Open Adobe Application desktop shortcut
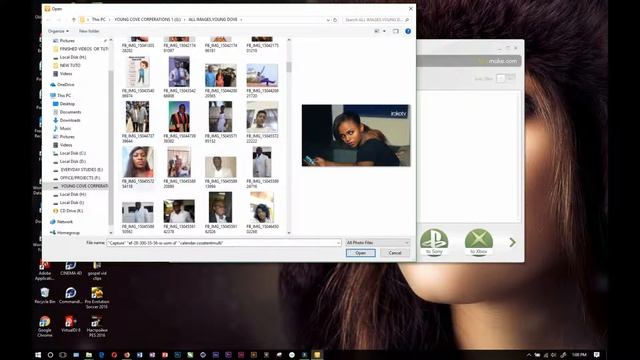Image resolution: width=640 pixels, height=360 pixels. [45, 271]
